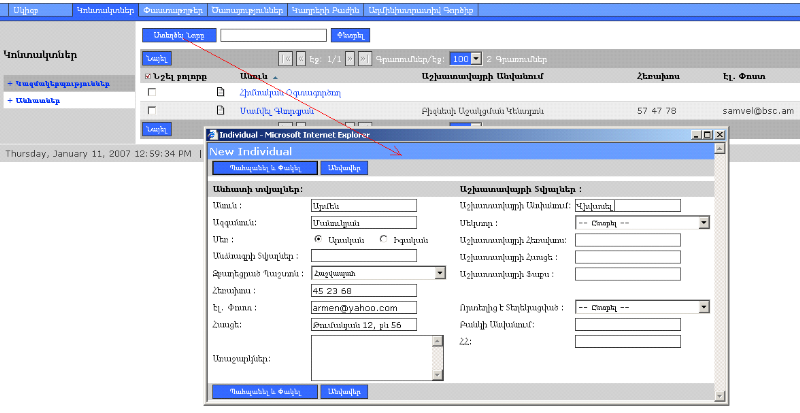Open industry dropdown below employer name field
This screenshot has width=800, height=413.
click(x=704, y=223)
